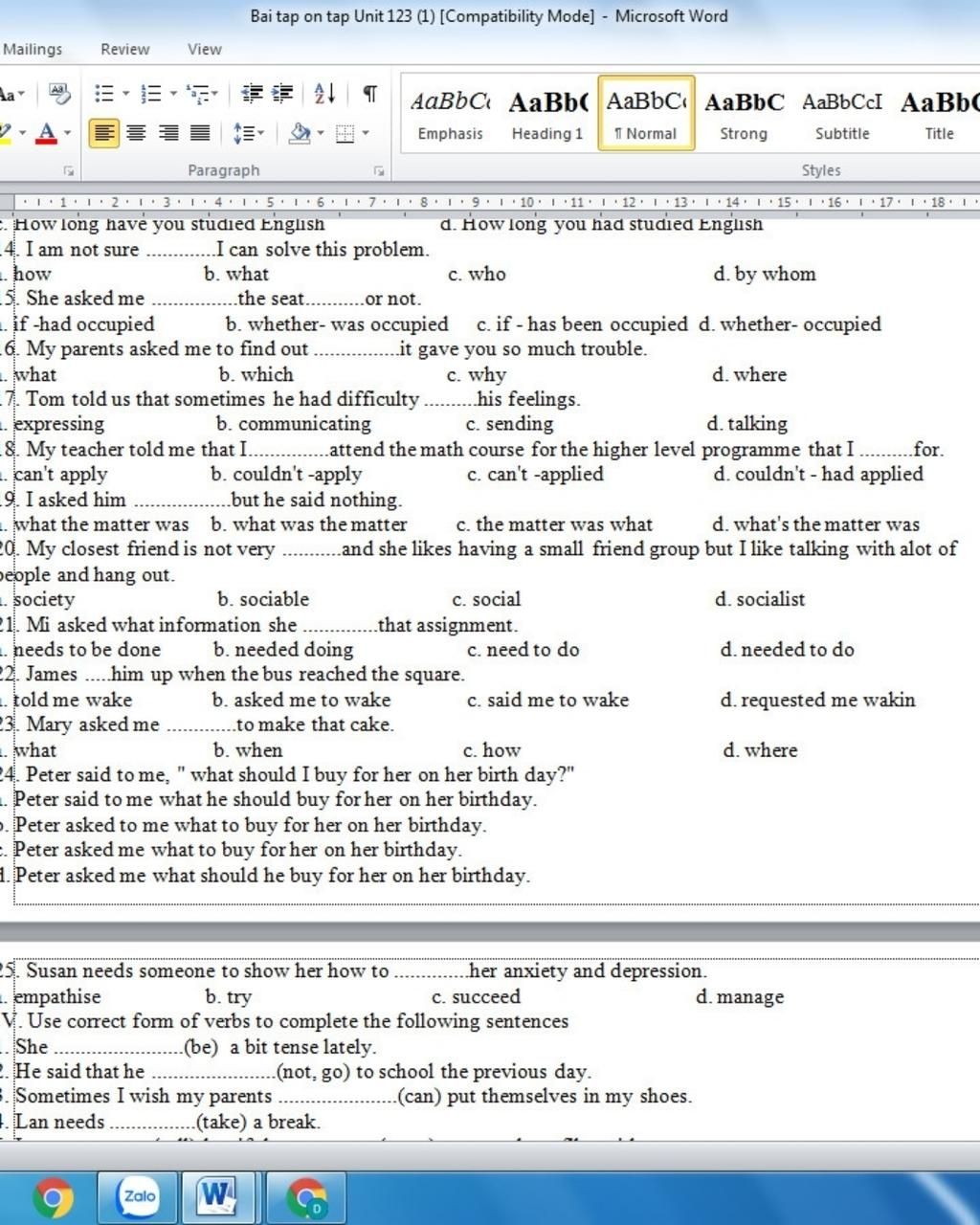Click the Line Spacing icon
The image size is (980, 1225).
coord(243,133)
